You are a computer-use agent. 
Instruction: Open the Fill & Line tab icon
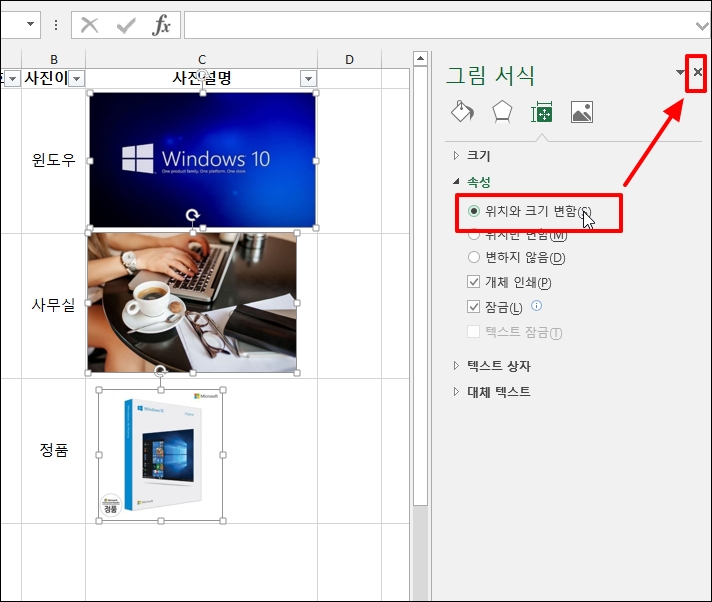(x=462, y=112)
